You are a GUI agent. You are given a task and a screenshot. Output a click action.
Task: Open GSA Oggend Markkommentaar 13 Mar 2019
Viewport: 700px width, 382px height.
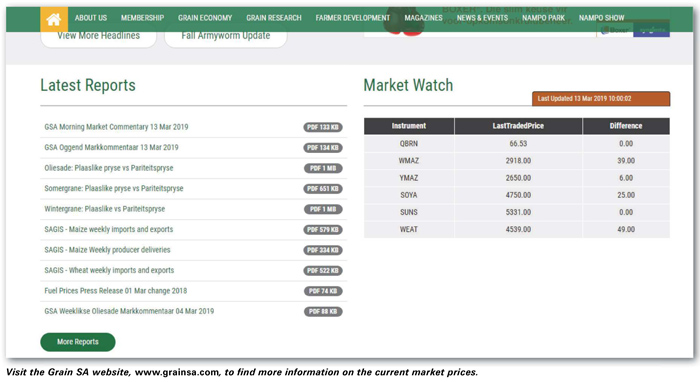[111, 148]
